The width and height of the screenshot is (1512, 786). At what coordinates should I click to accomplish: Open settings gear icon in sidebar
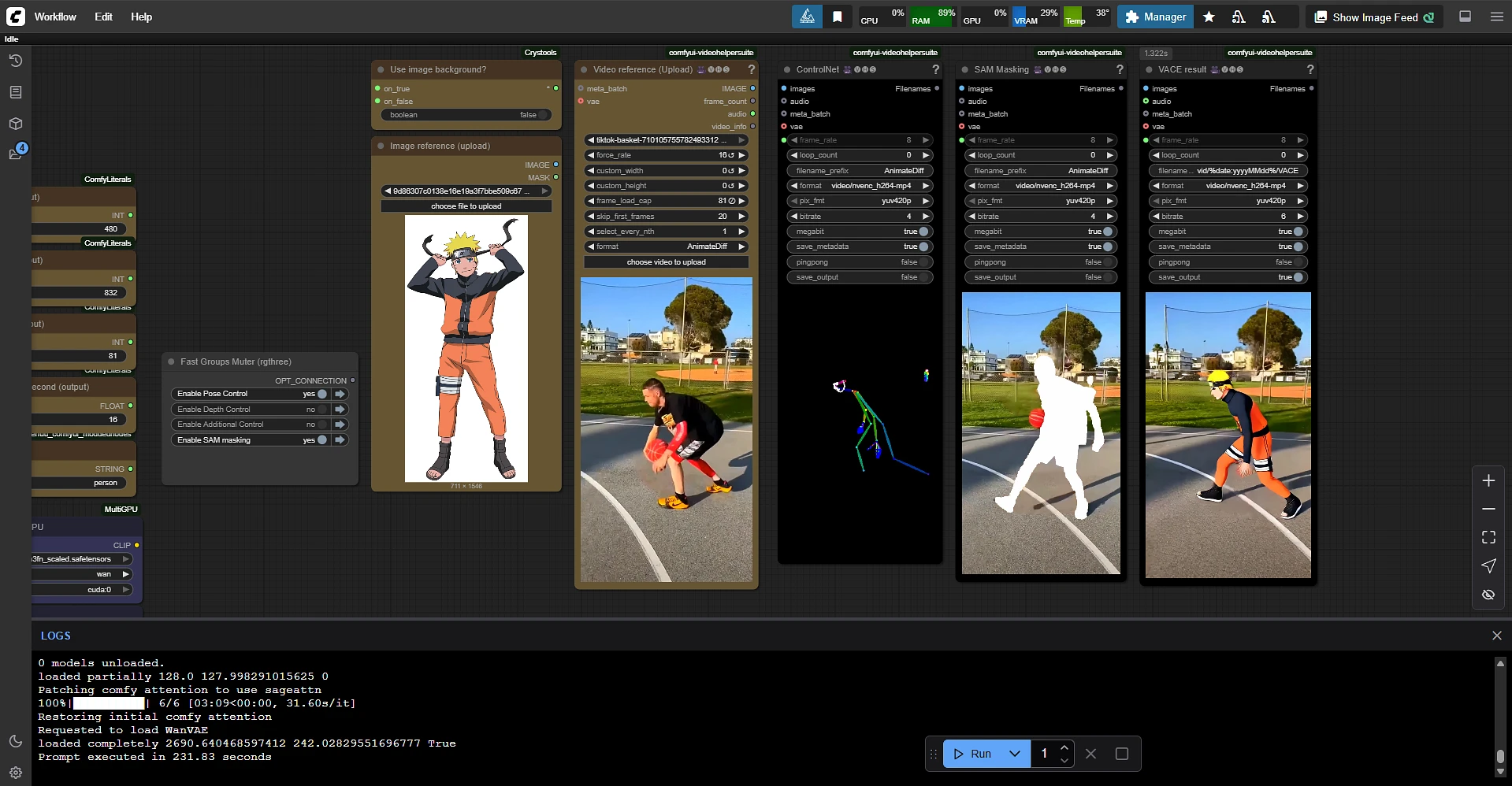click(16, 773)
